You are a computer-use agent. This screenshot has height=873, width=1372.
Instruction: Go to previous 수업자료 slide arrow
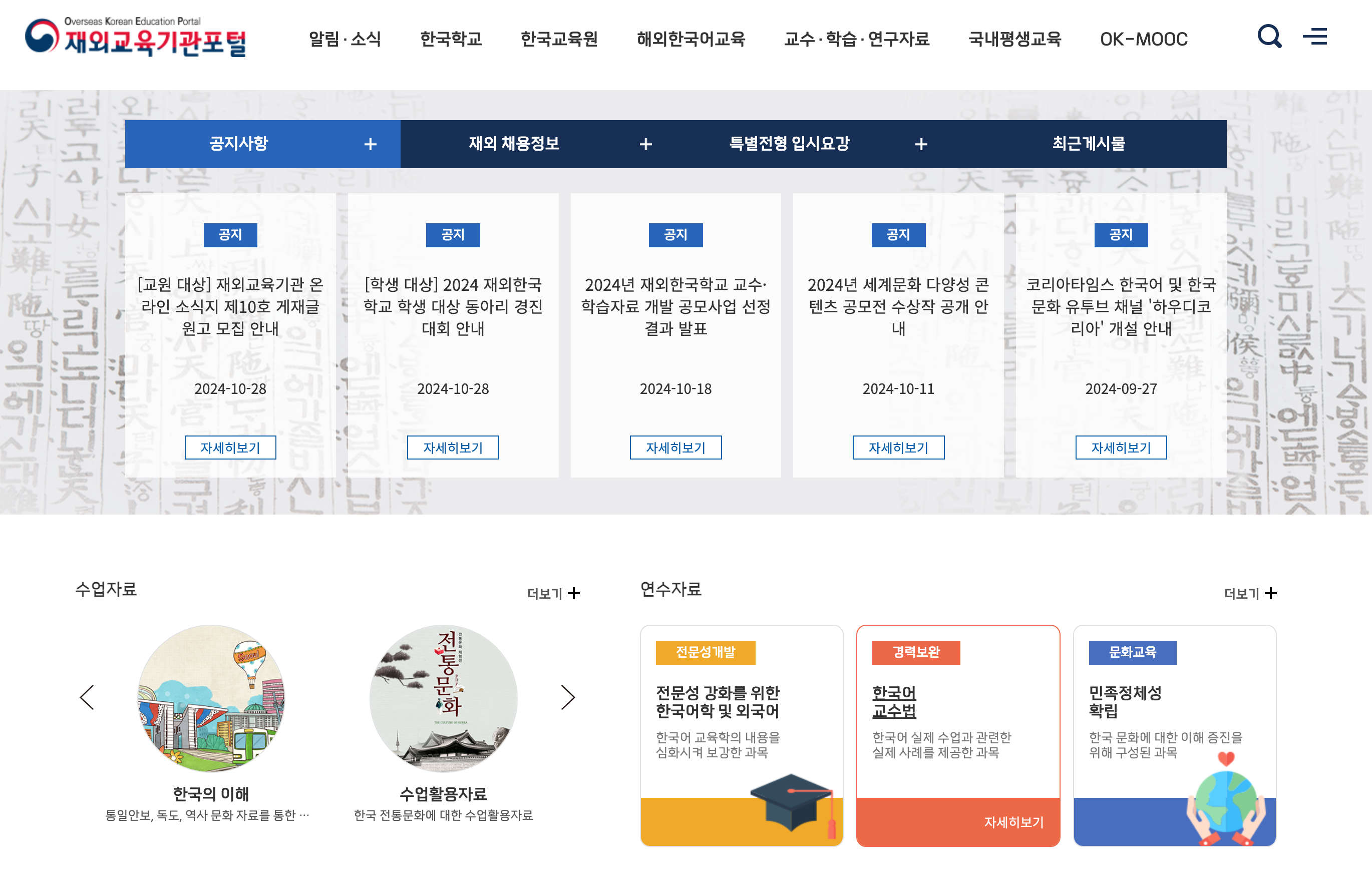[x=87, y=697]
